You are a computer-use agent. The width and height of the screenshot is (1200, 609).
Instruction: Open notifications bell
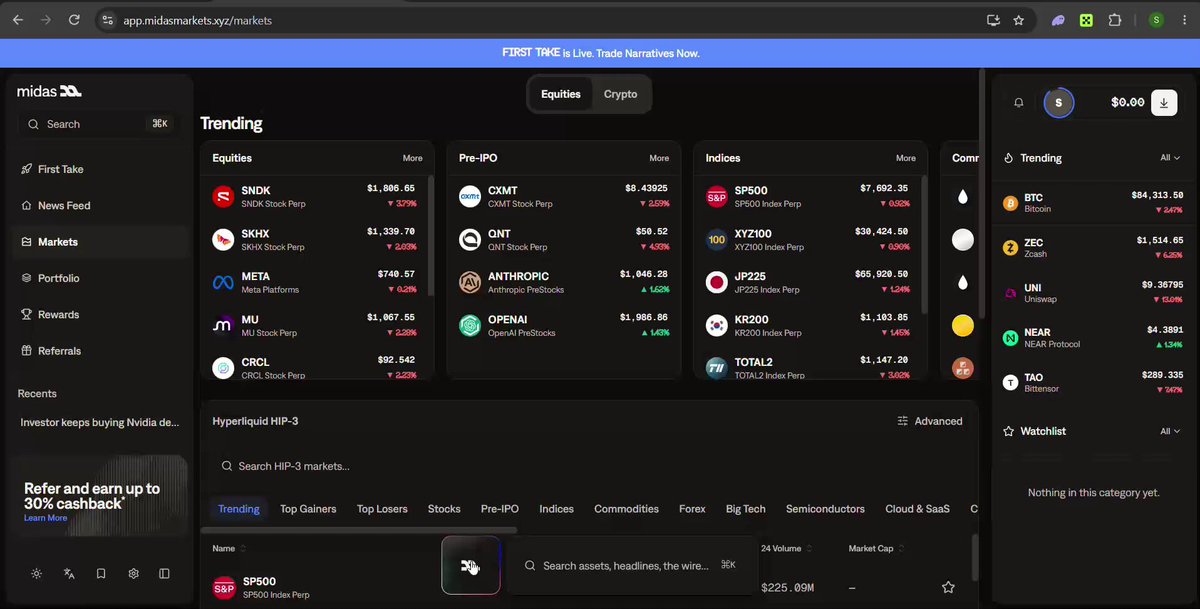pos(1019,102)
